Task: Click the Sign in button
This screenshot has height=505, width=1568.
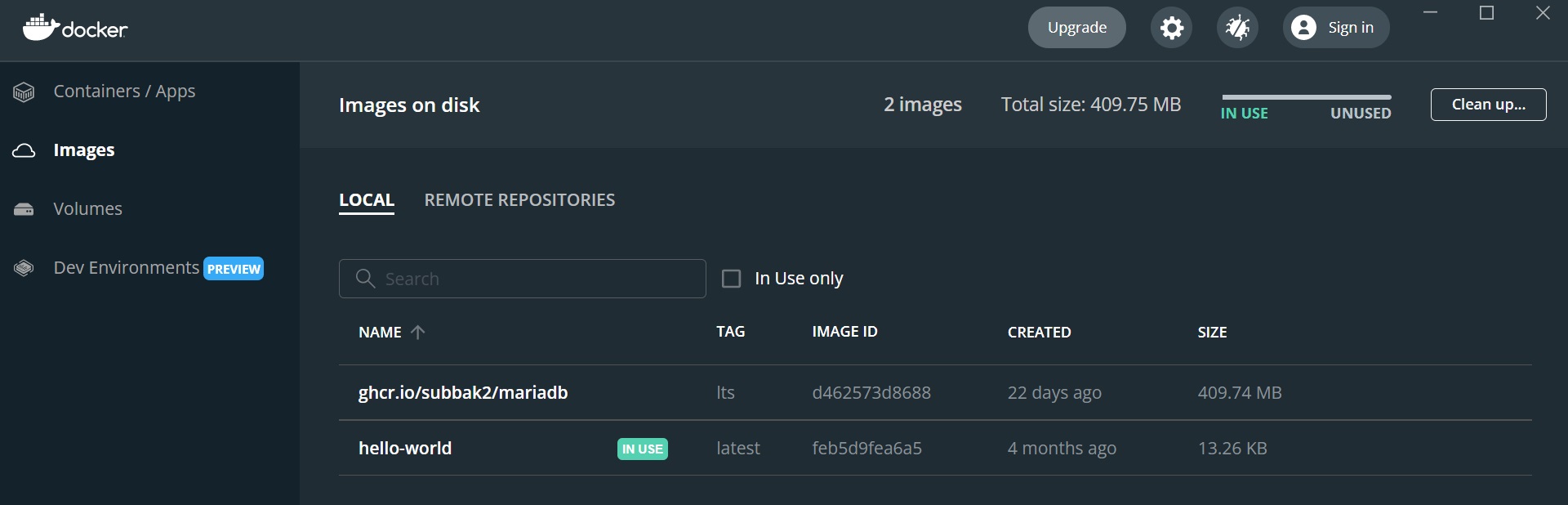Action: [x=1336, y=28]
